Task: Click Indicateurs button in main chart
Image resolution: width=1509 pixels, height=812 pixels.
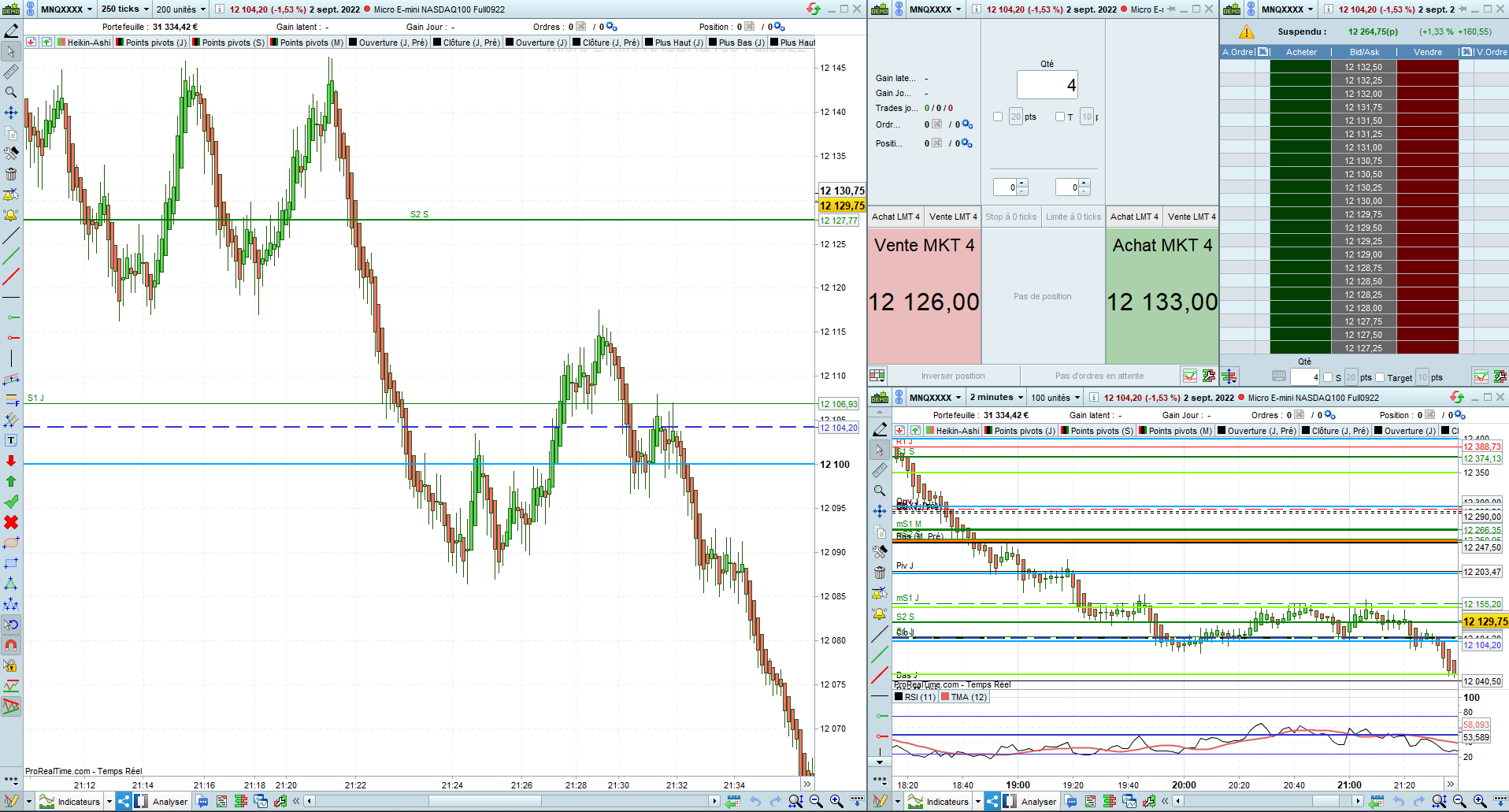Action: tap(71, 802)
